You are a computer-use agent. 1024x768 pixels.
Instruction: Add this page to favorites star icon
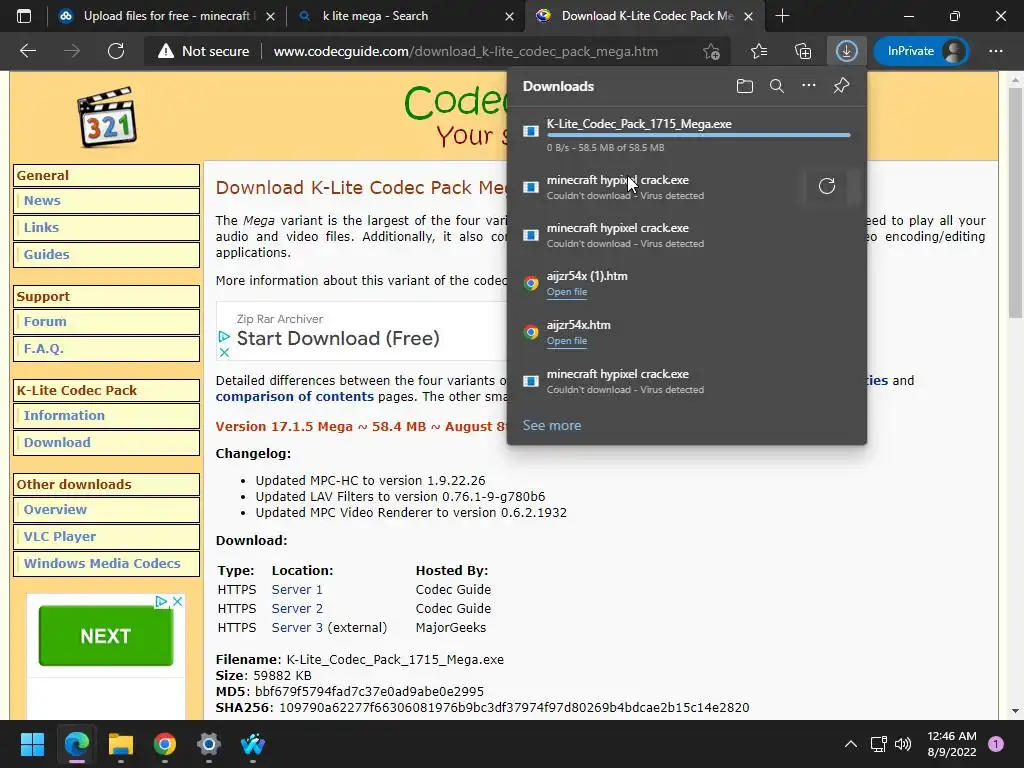(x=711, y=51)
